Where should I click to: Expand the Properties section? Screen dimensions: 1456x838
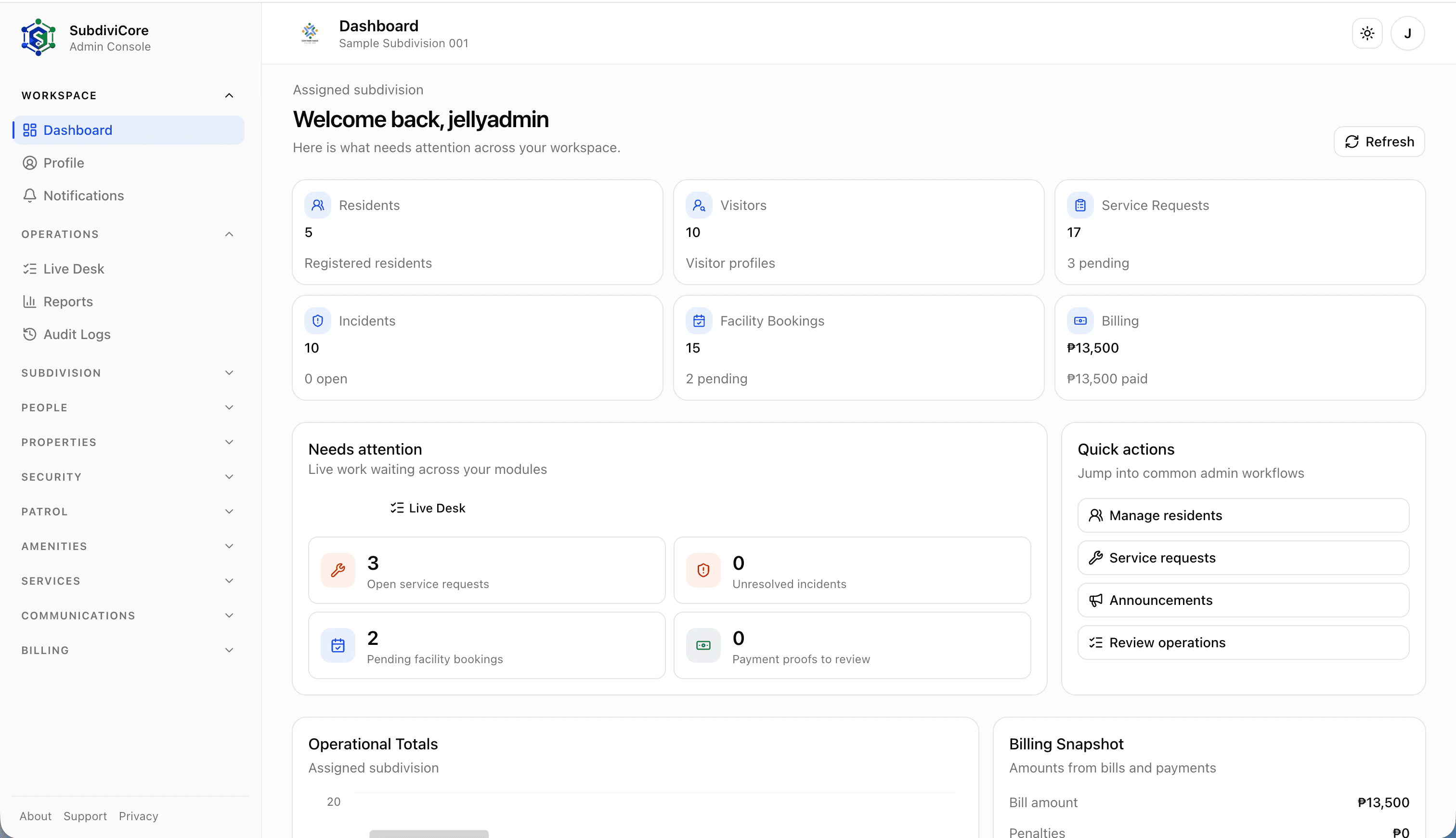128,442
